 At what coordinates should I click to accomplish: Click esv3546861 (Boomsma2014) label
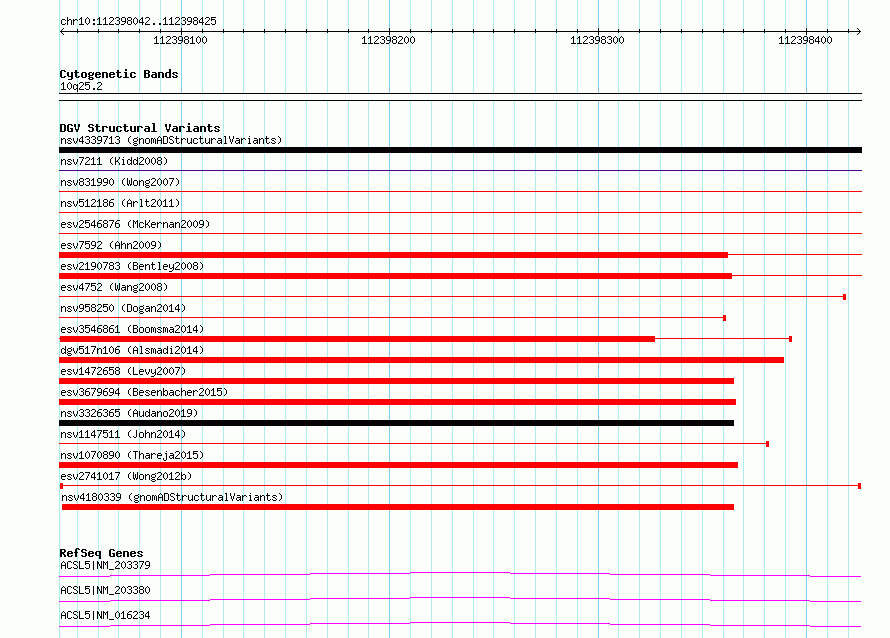point(132,329)
